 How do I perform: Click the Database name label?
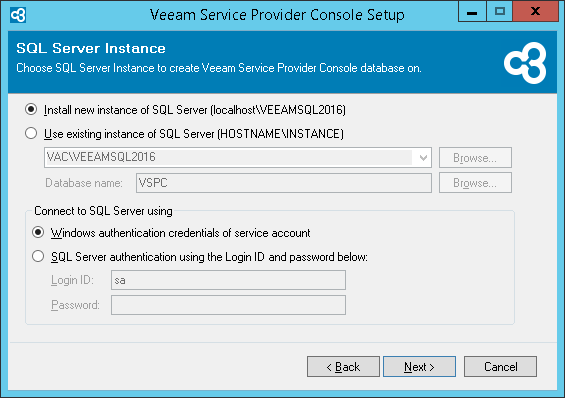pyautogui.click(x=84, y=183)
